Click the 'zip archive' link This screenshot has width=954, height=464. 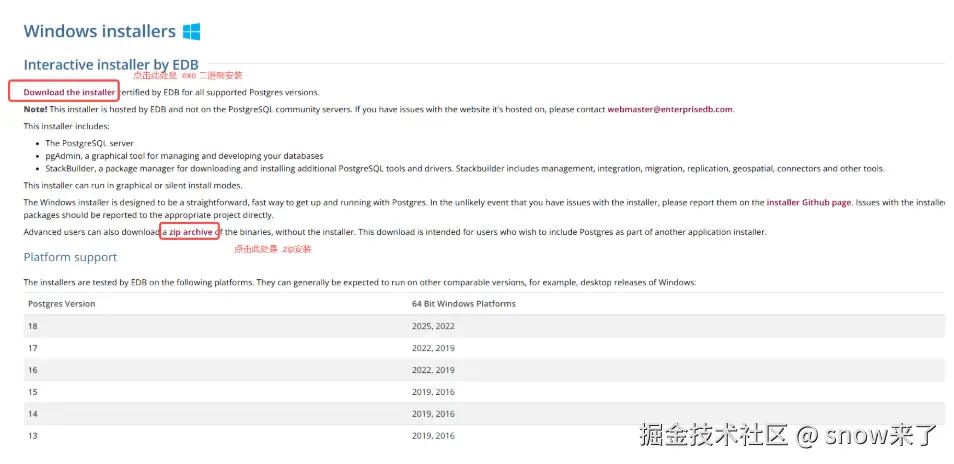(x=191, y=232)
